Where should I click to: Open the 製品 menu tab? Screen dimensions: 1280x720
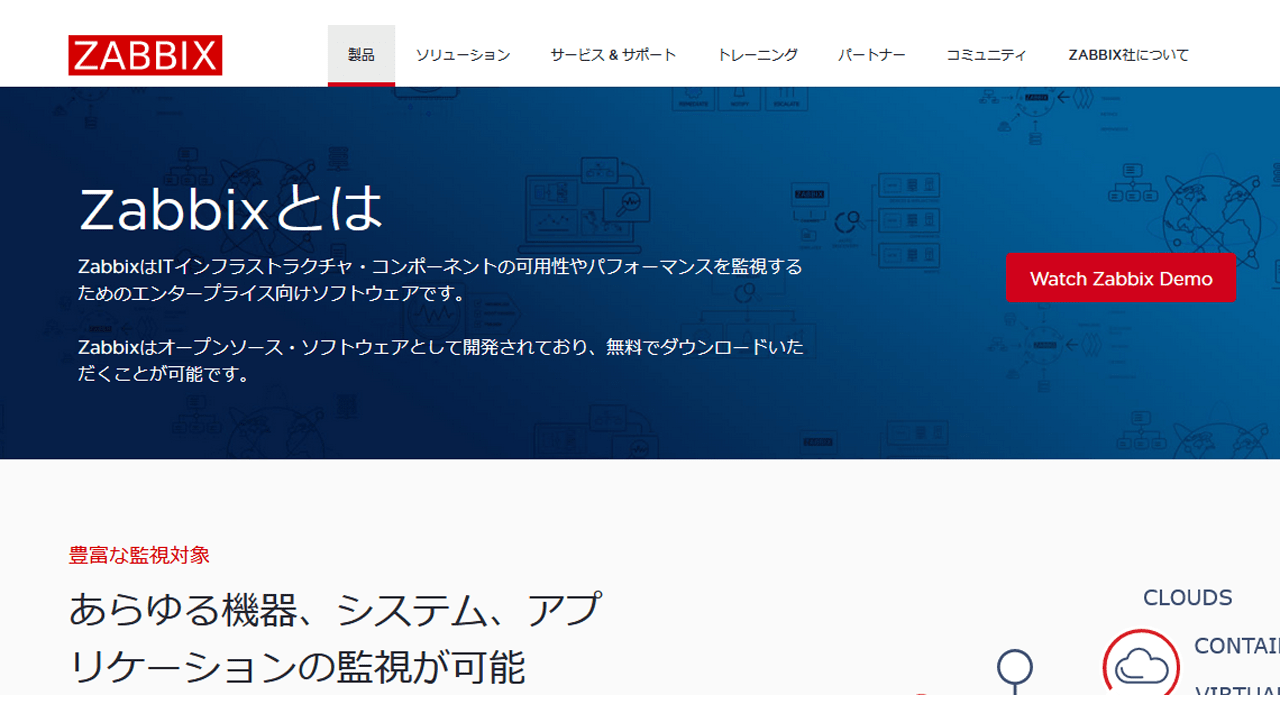click(361, 55)
